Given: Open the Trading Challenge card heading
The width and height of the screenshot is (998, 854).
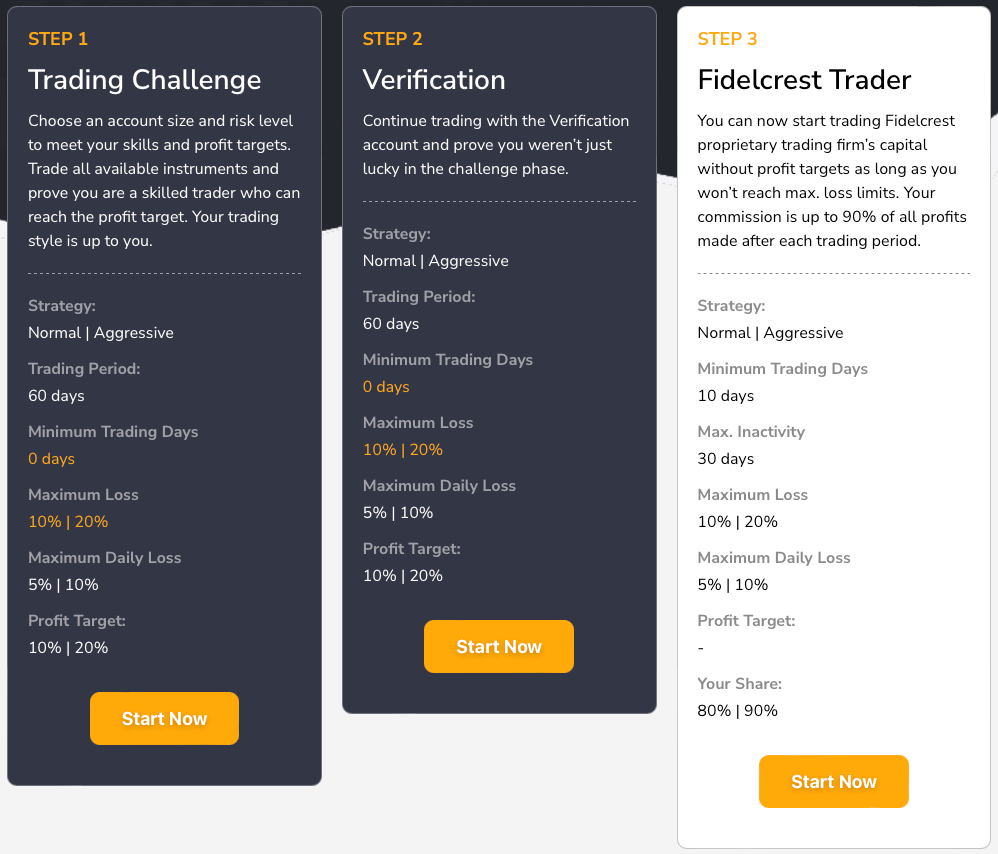Looking at the screenshot, I should pyautogui.click(x=144, y=80).
